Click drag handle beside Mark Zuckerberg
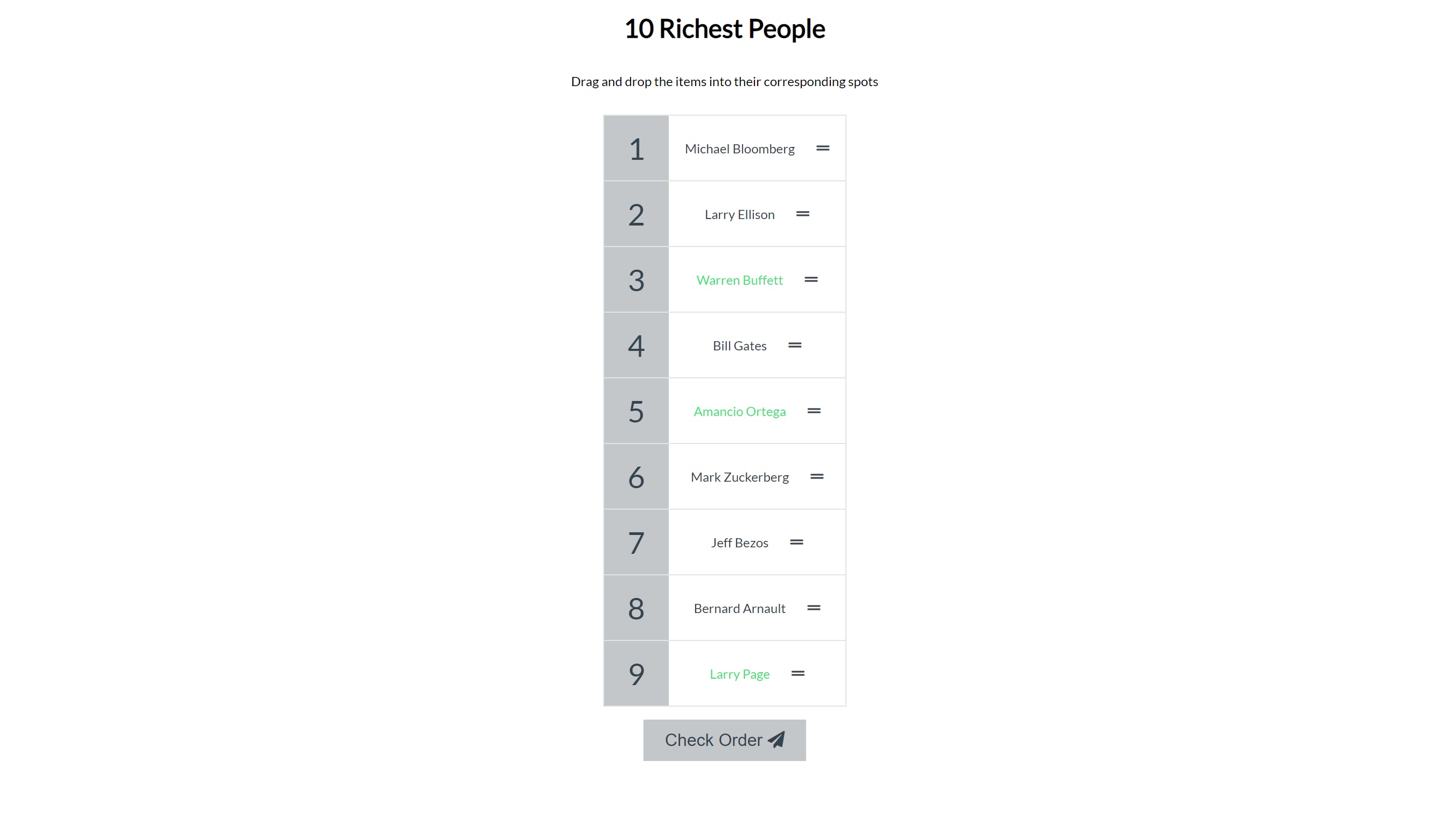 816,476
